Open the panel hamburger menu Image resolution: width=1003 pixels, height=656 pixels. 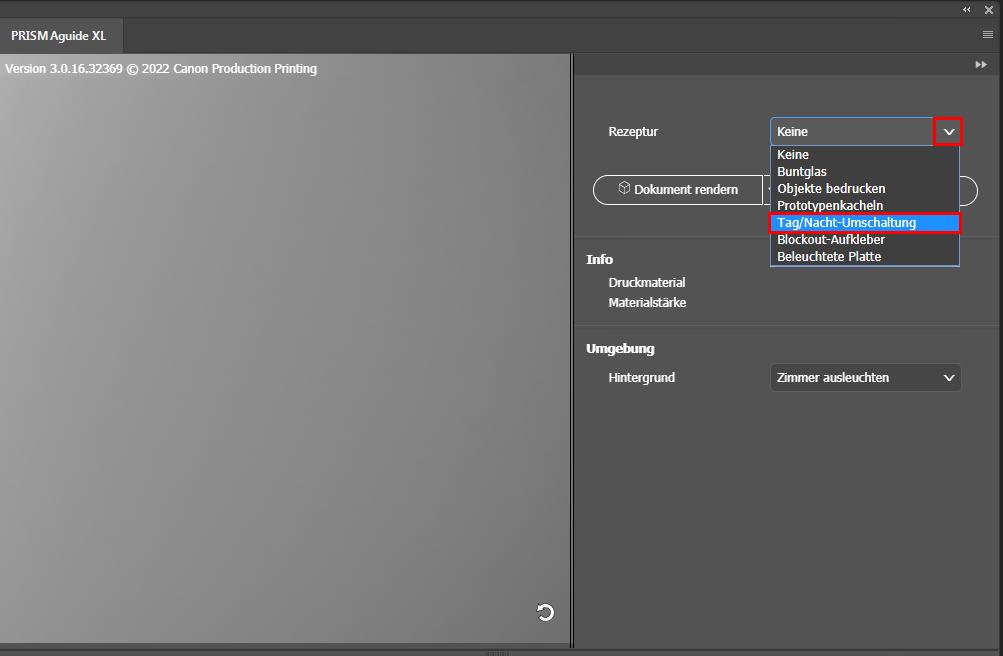click(x=988, y=35)
